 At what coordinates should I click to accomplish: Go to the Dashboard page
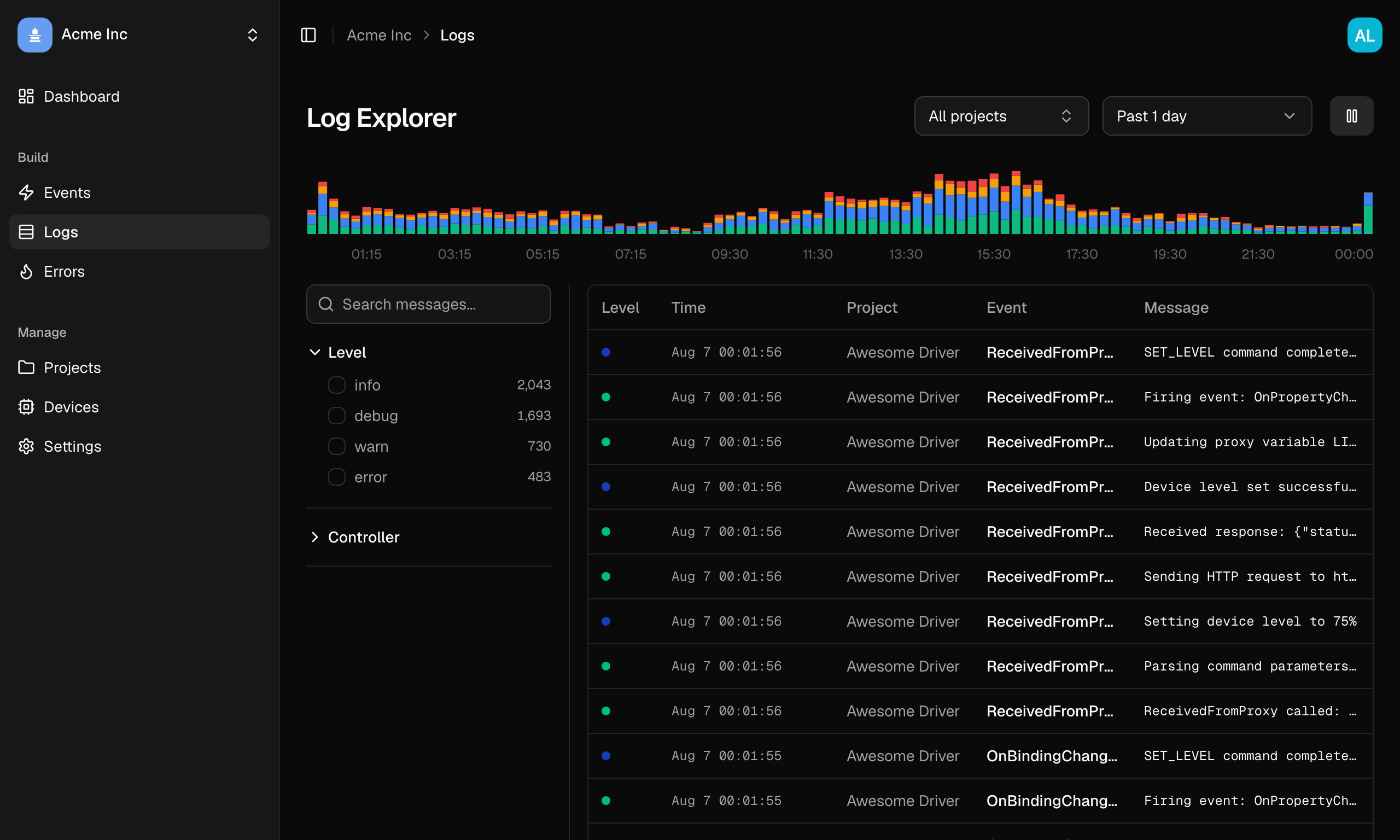139,96
